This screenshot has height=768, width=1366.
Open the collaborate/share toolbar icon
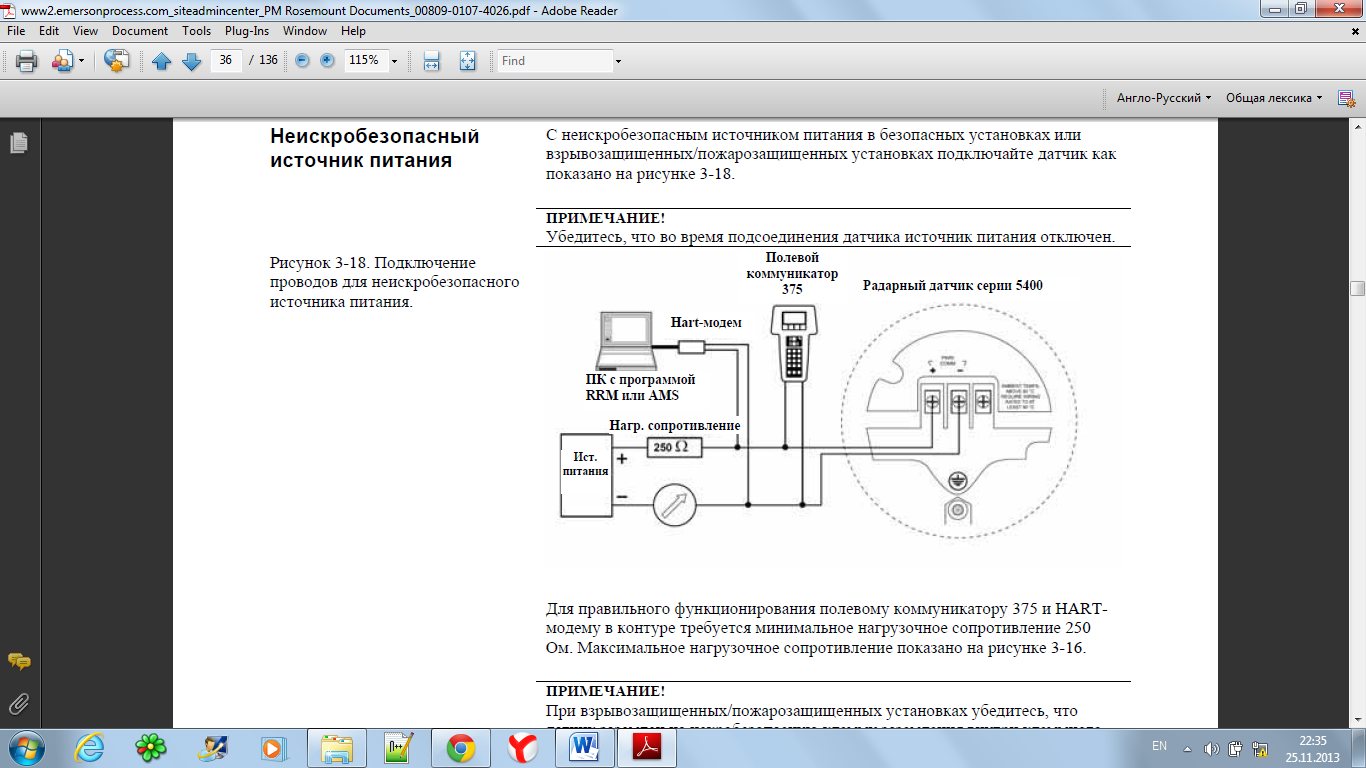tap(61, 61)
